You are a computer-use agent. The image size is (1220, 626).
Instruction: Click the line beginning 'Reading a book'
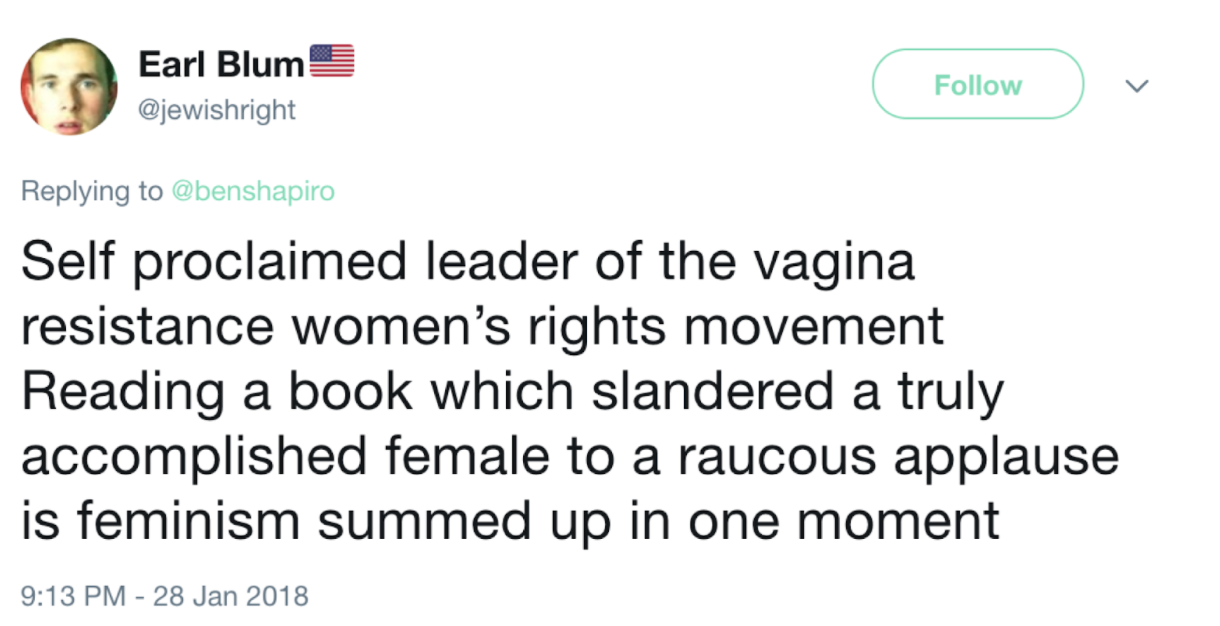click(x=511, y=392)
